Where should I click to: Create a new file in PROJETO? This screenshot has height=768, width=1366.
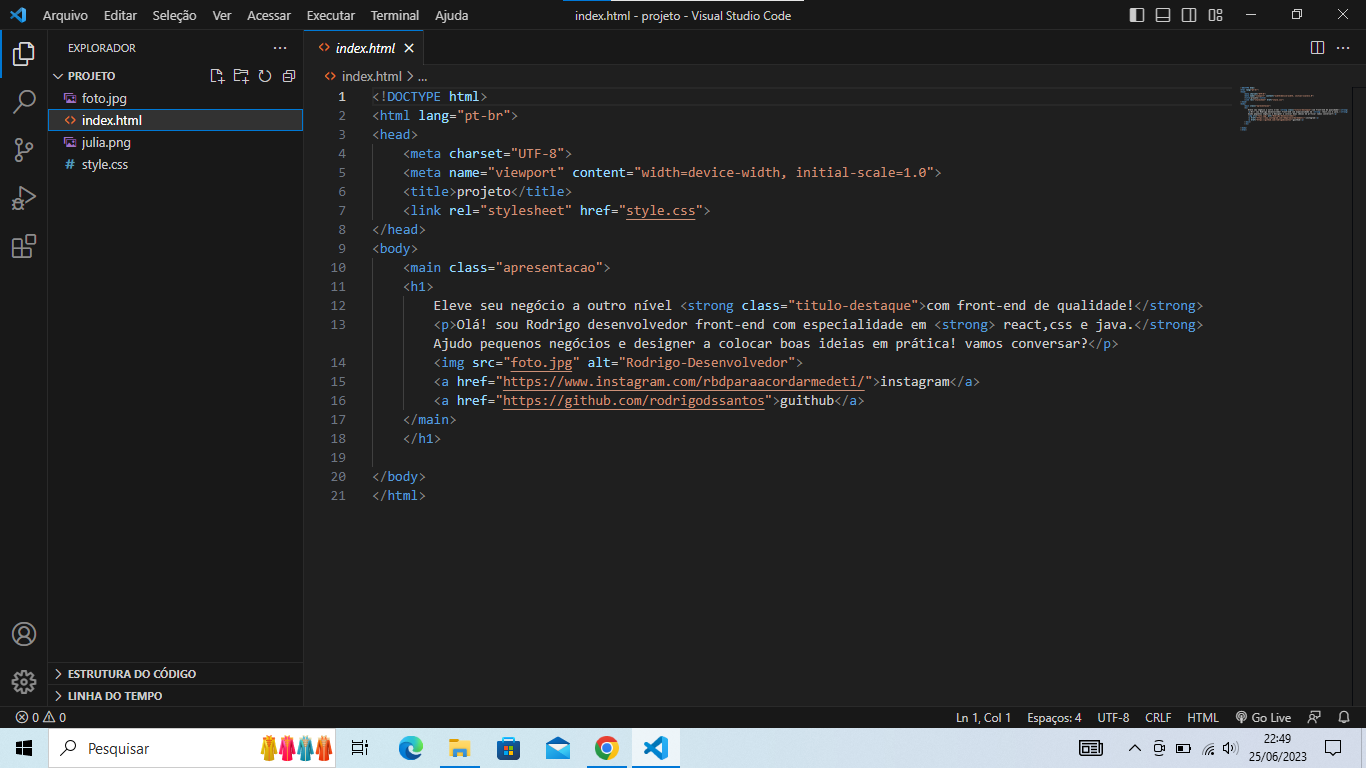point(217,76)
